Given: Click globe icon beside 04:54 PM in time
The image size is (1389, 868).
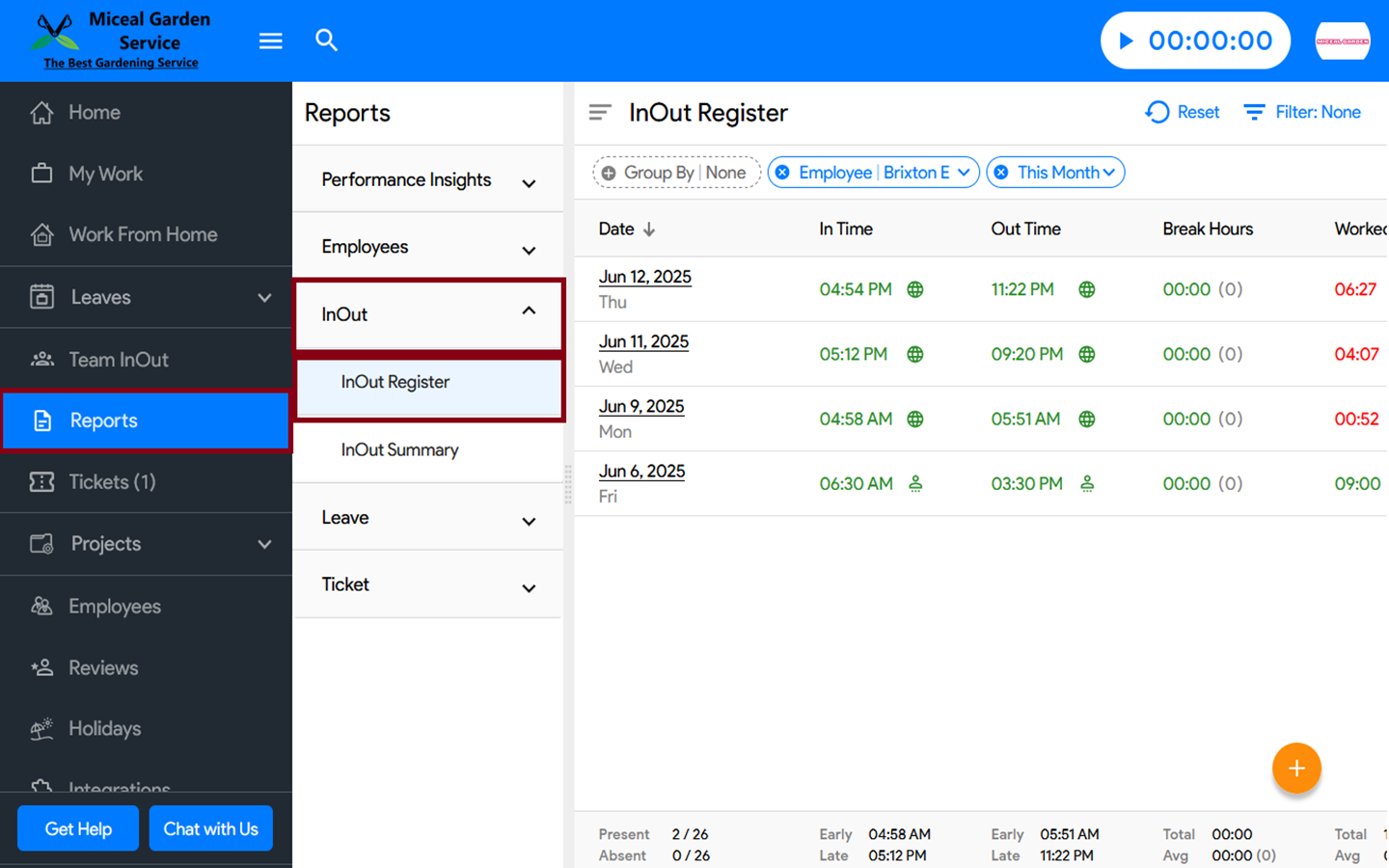Looking at the screenshot, I should tap(915, 289).
